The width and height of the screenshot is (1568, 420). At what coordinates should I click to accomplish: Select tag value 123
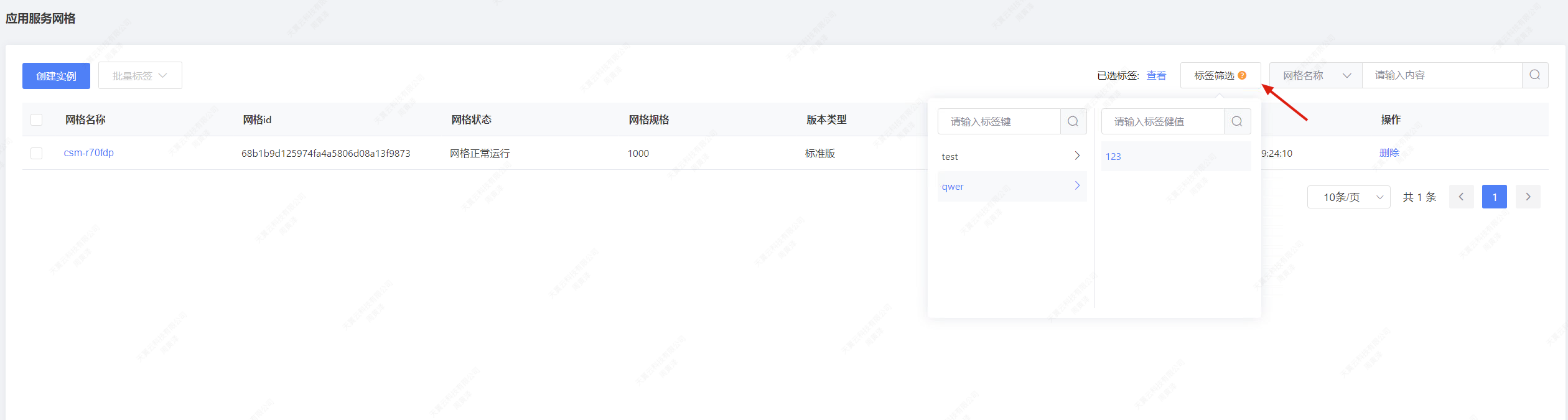point(1176,156)
